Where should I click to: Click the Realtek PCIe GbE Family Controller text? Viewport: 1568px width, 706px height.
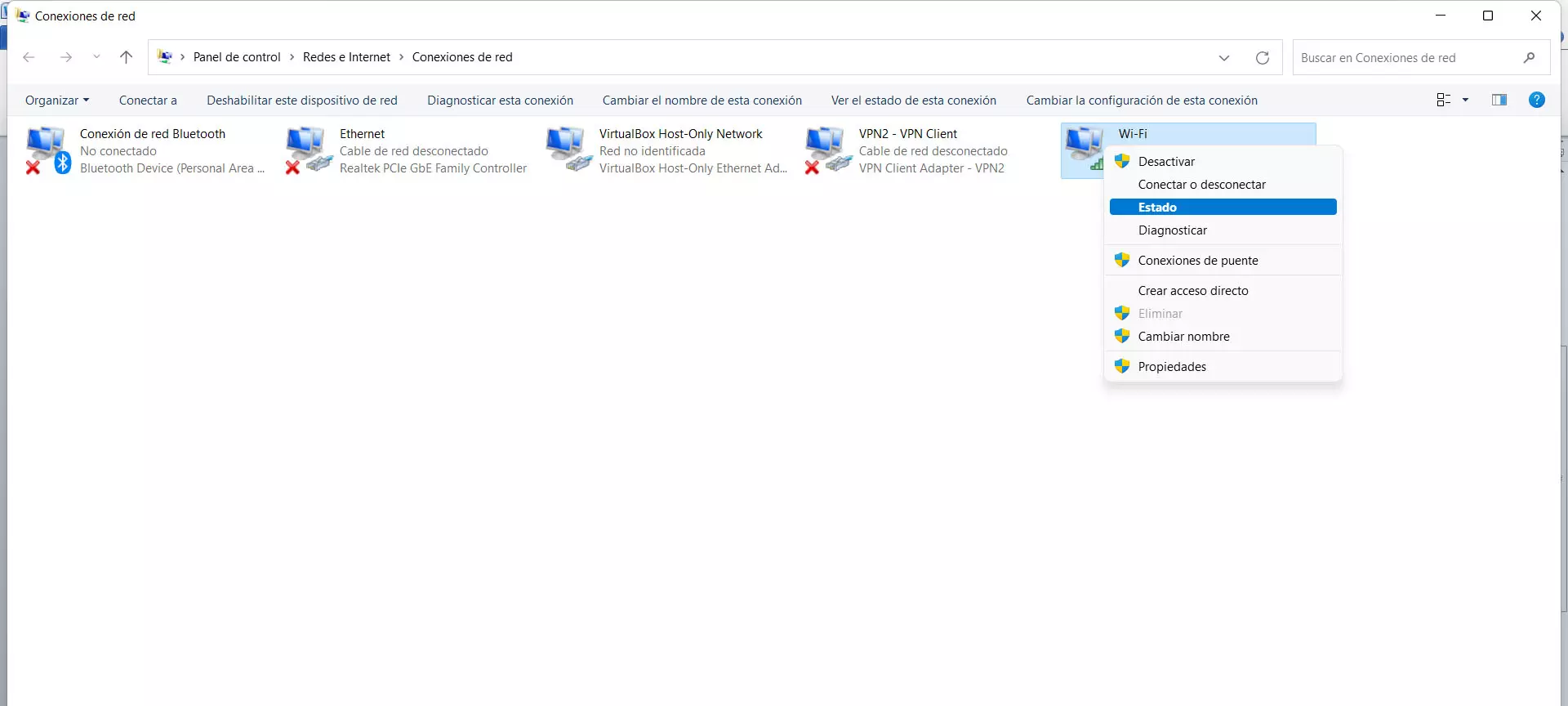click(433, 168)
